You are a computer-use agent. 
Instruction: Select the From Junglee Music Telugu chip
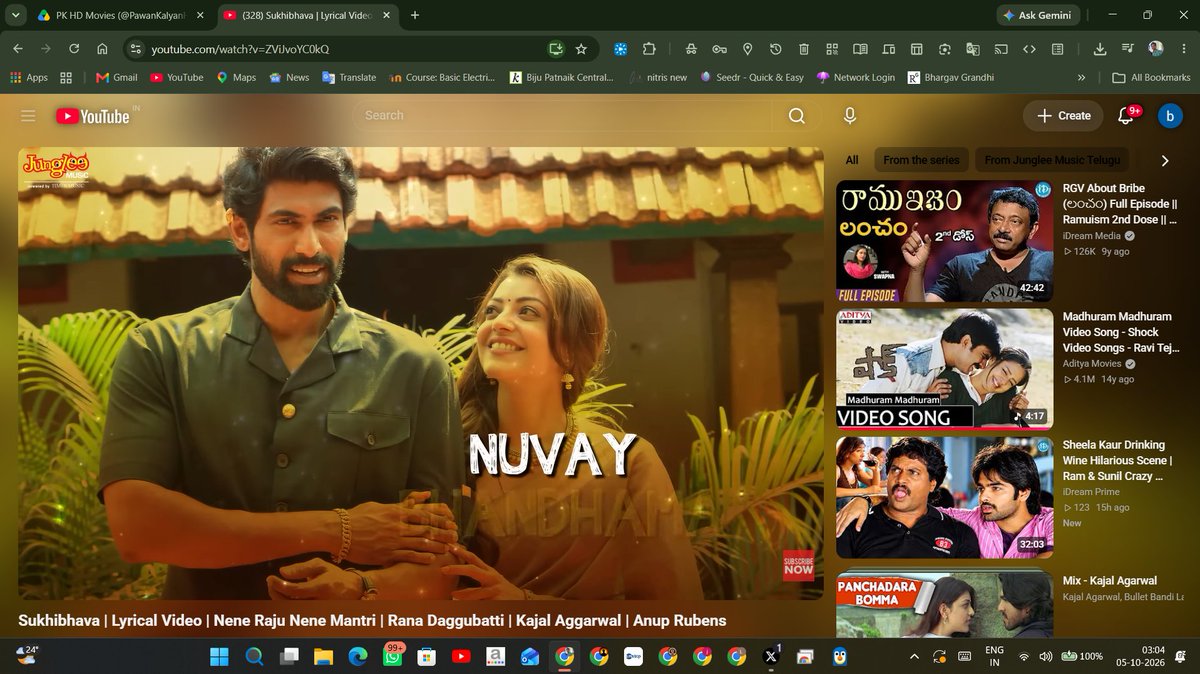click(1052, 160)
